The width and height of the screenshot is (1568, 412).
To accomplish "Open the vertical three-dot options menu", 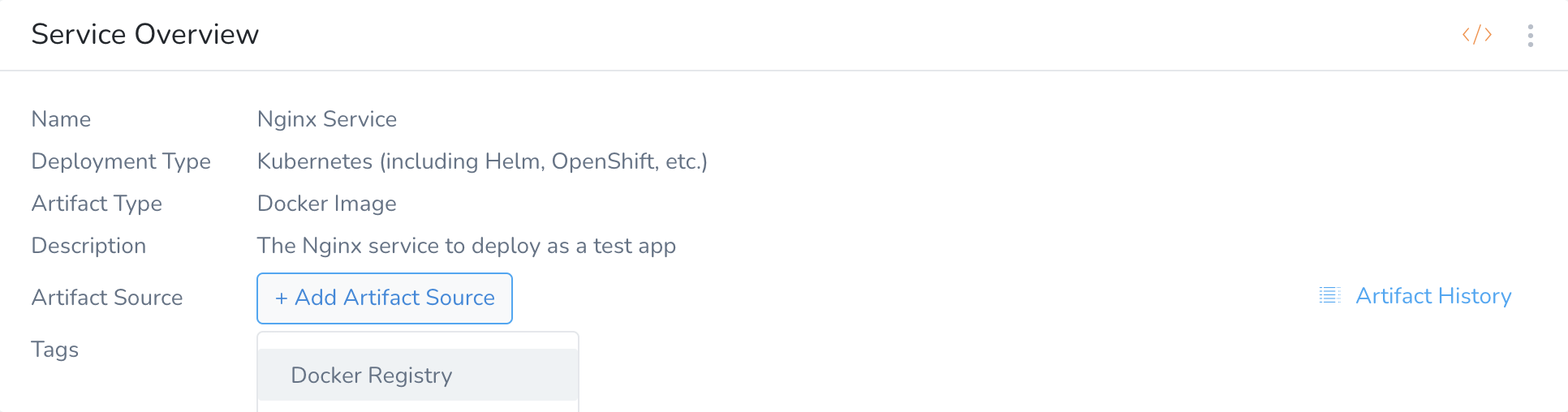I will 1531,35.
